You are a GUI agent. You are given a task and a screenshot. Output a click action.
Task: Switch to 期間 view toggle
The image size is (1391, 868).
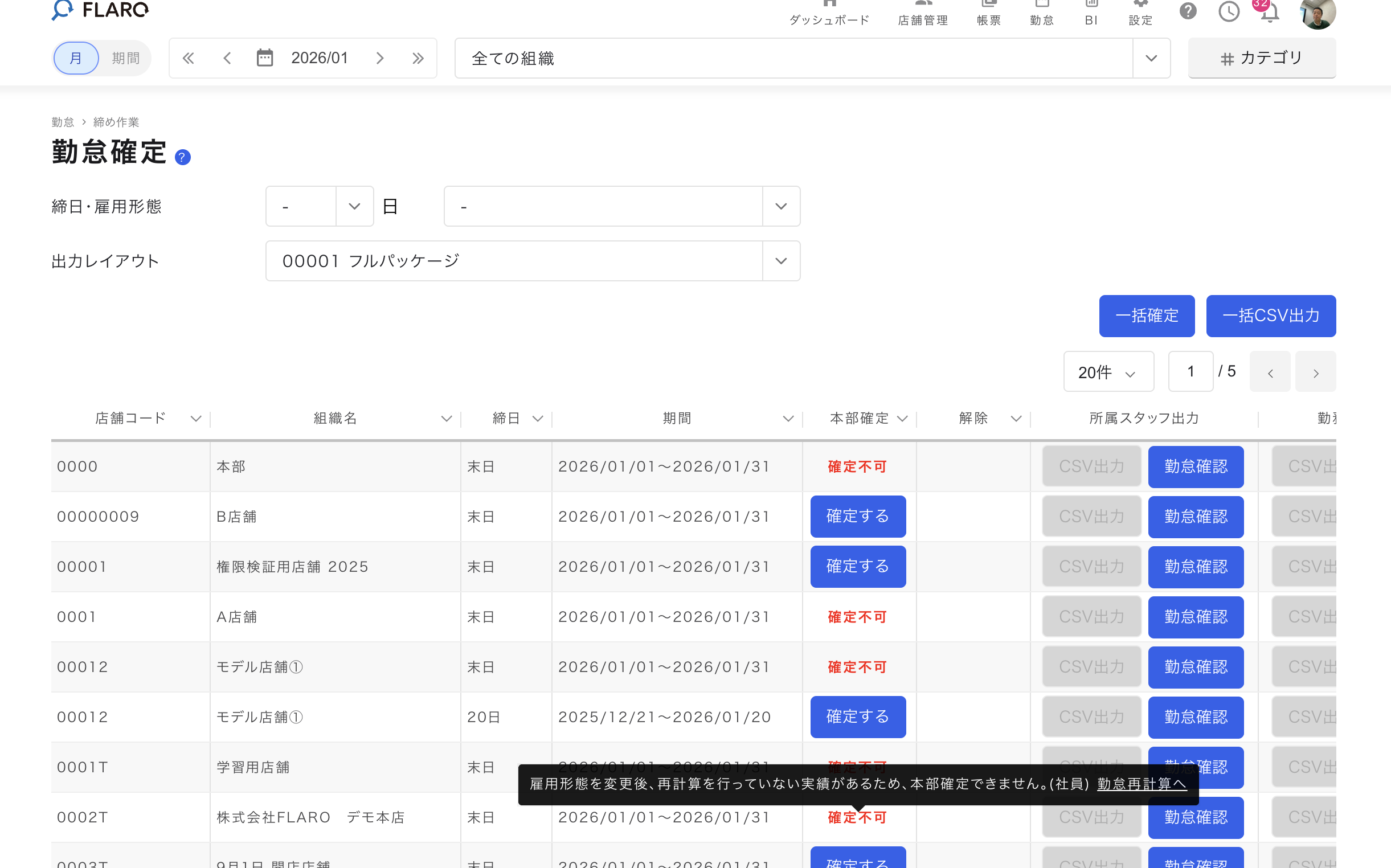125,58
